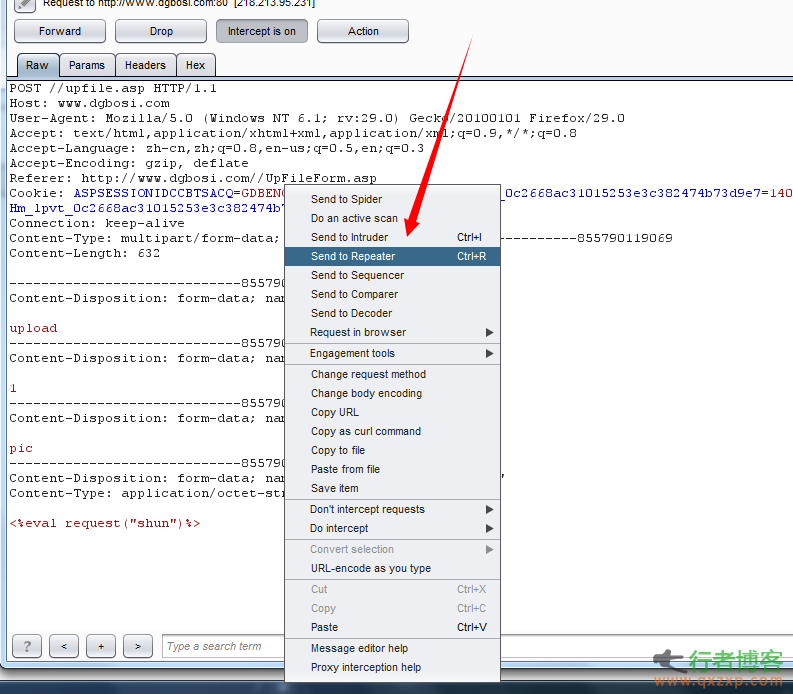Click Copy URL menu entry
This screenshot has height=694, width=793.
(392, 412)
